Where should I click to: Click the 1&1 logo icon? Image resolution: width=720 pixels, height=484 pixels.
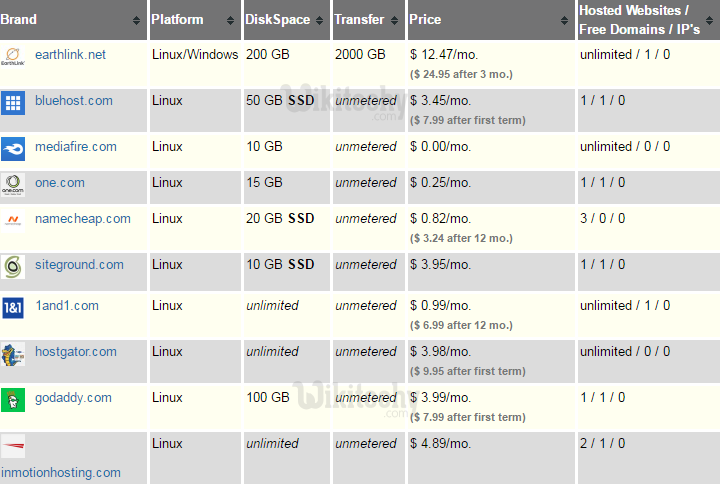[13, 307]
